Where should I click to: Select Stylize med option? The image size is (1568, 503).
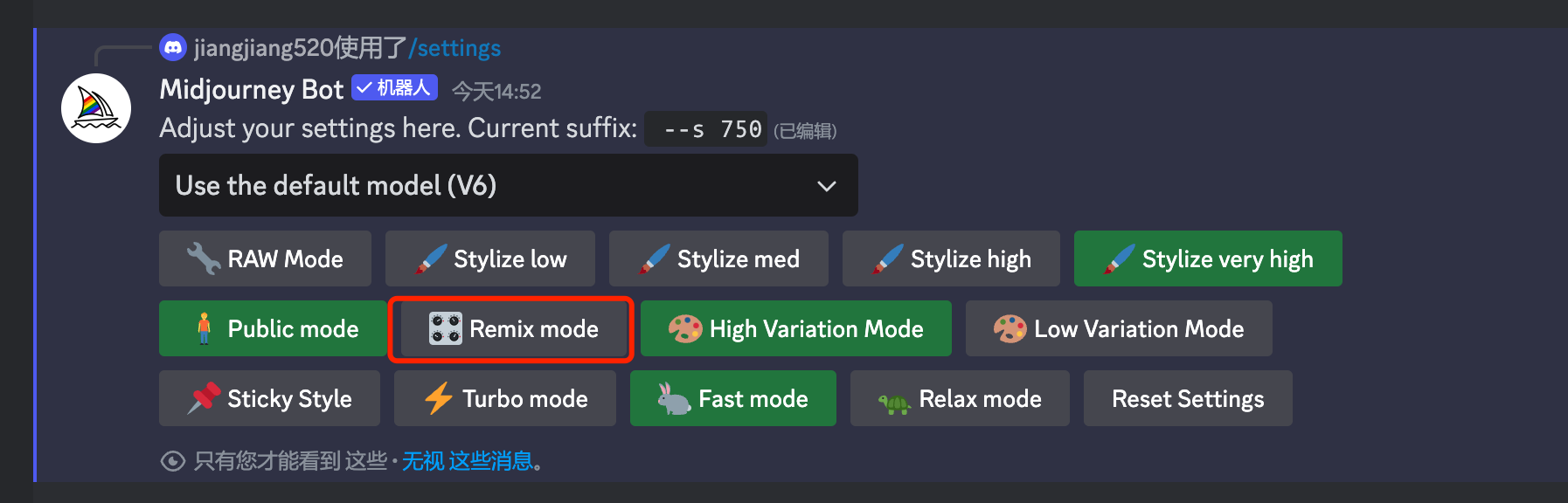(x=718, y=258)
